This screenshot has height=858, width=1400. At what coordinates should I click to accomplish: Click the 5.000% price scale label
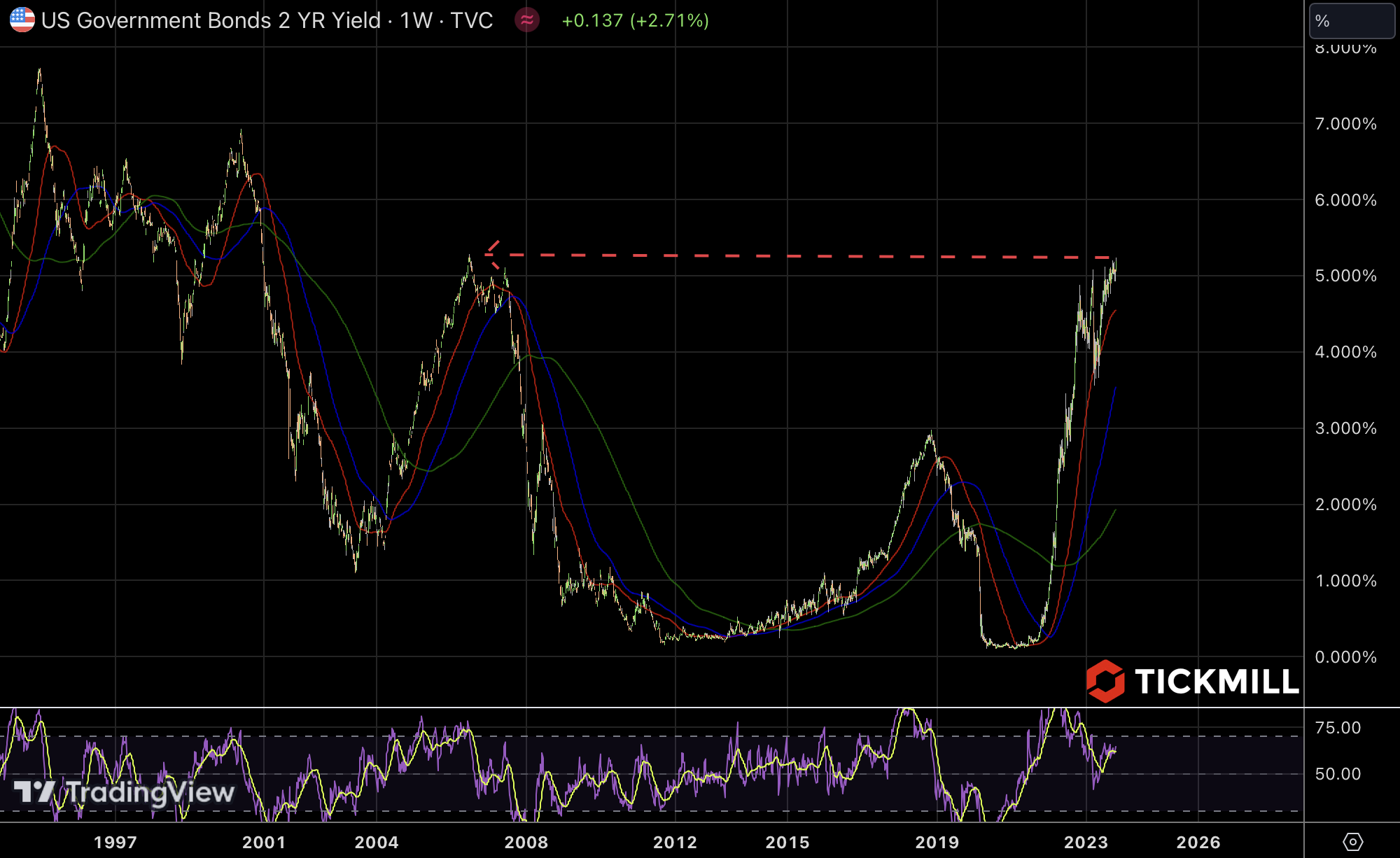1345,276
